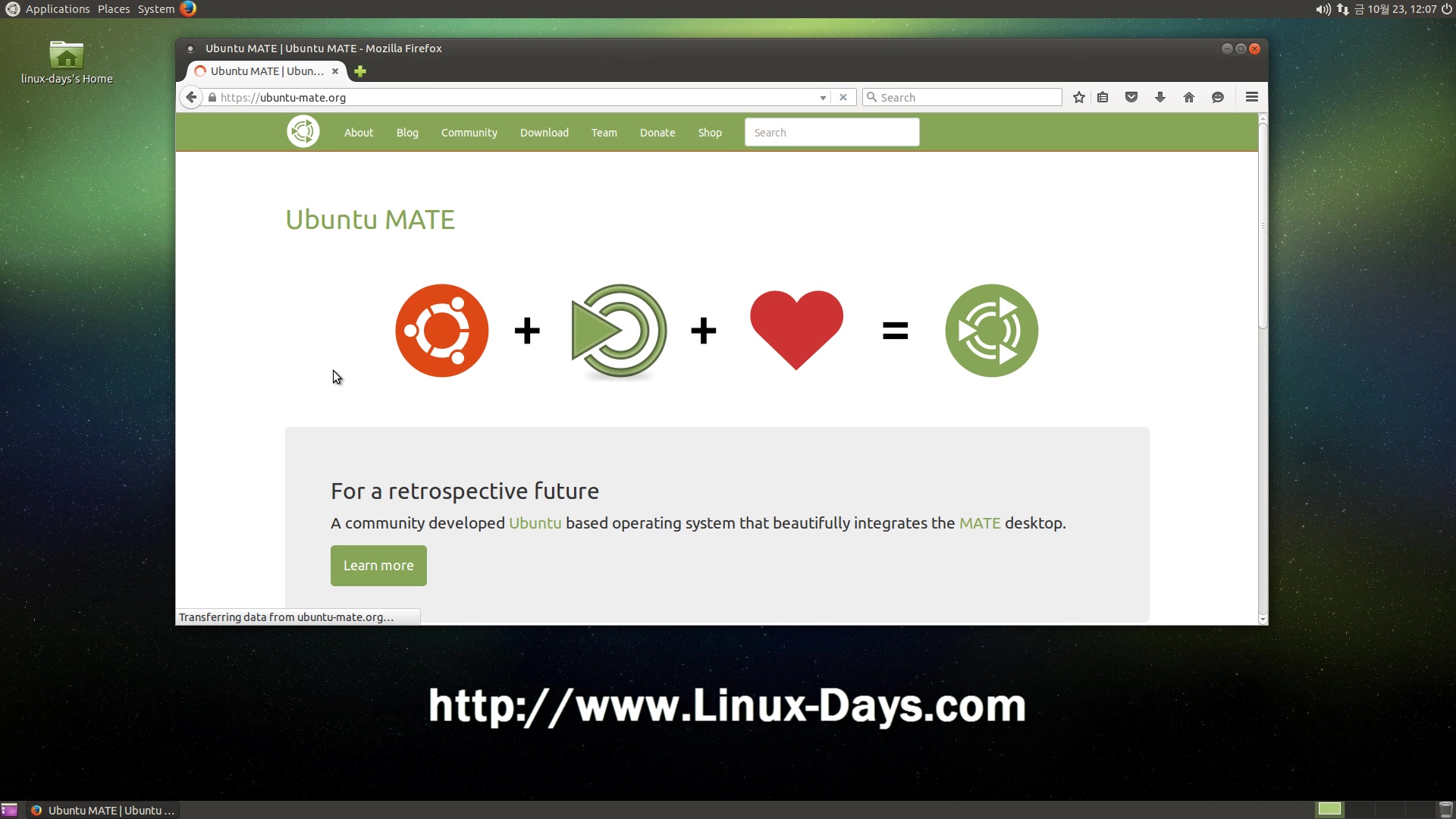This screenshot has height=819, width=1456.
Task: Show bookmarks list icon in toolbar
Action: point(1103,97)
